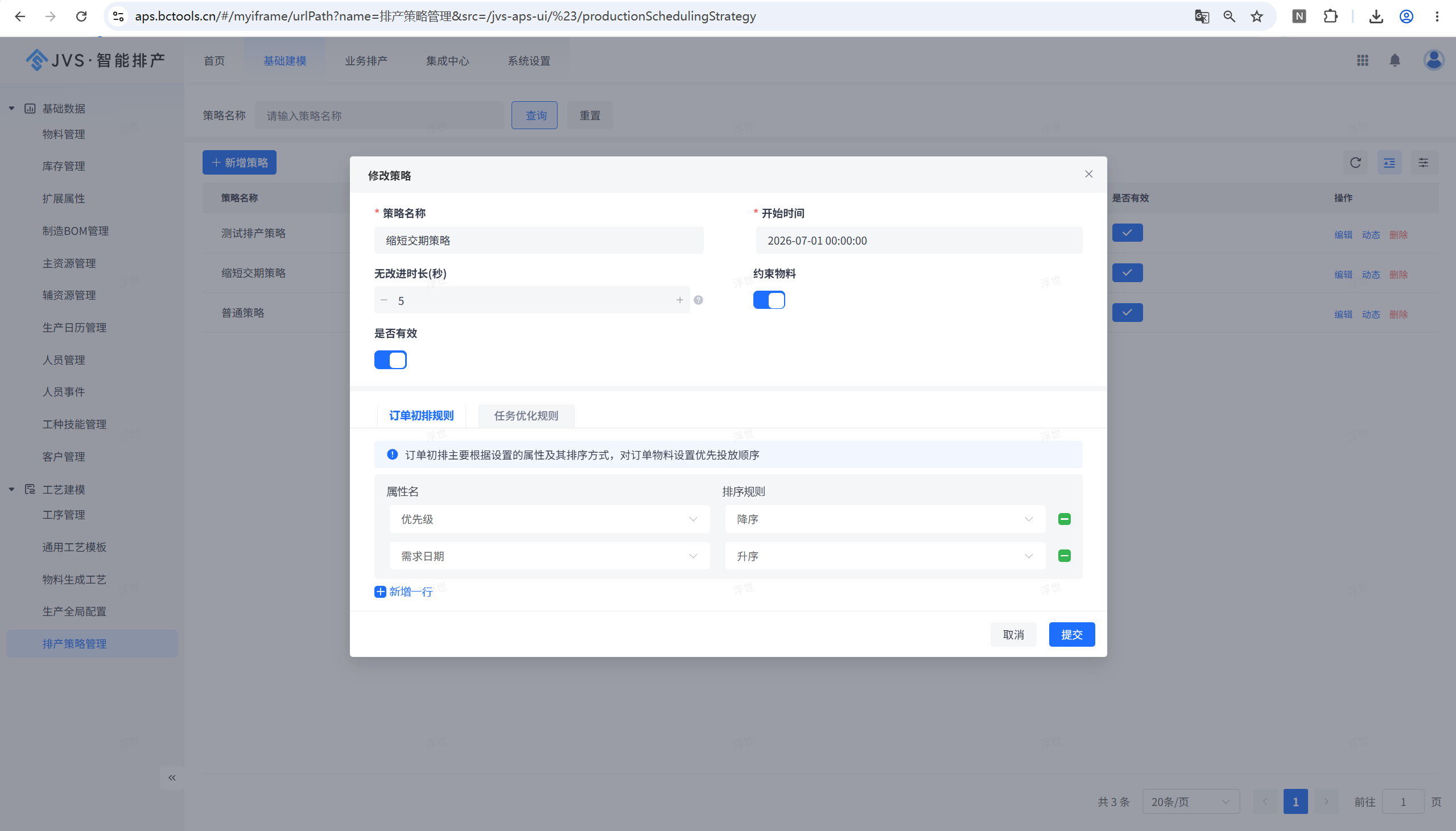Open the user avatar menu

point(1433,60)
